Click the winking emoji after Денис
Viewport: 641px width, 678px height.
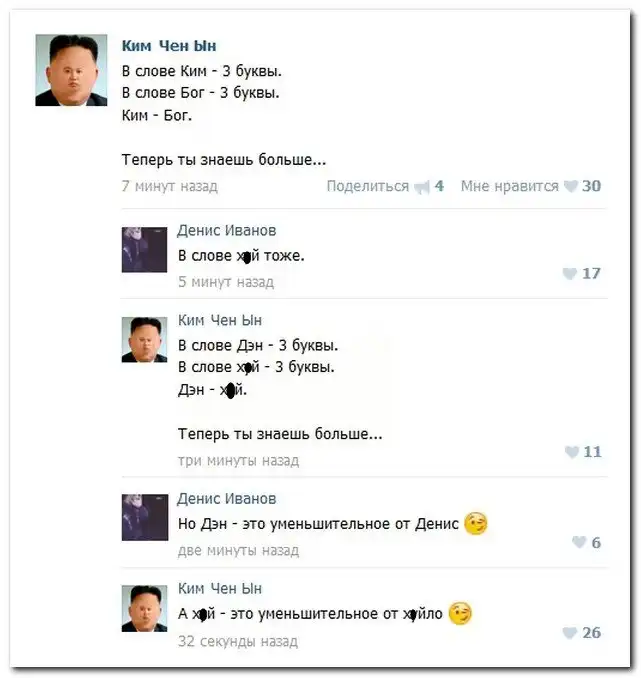[476, 523]
